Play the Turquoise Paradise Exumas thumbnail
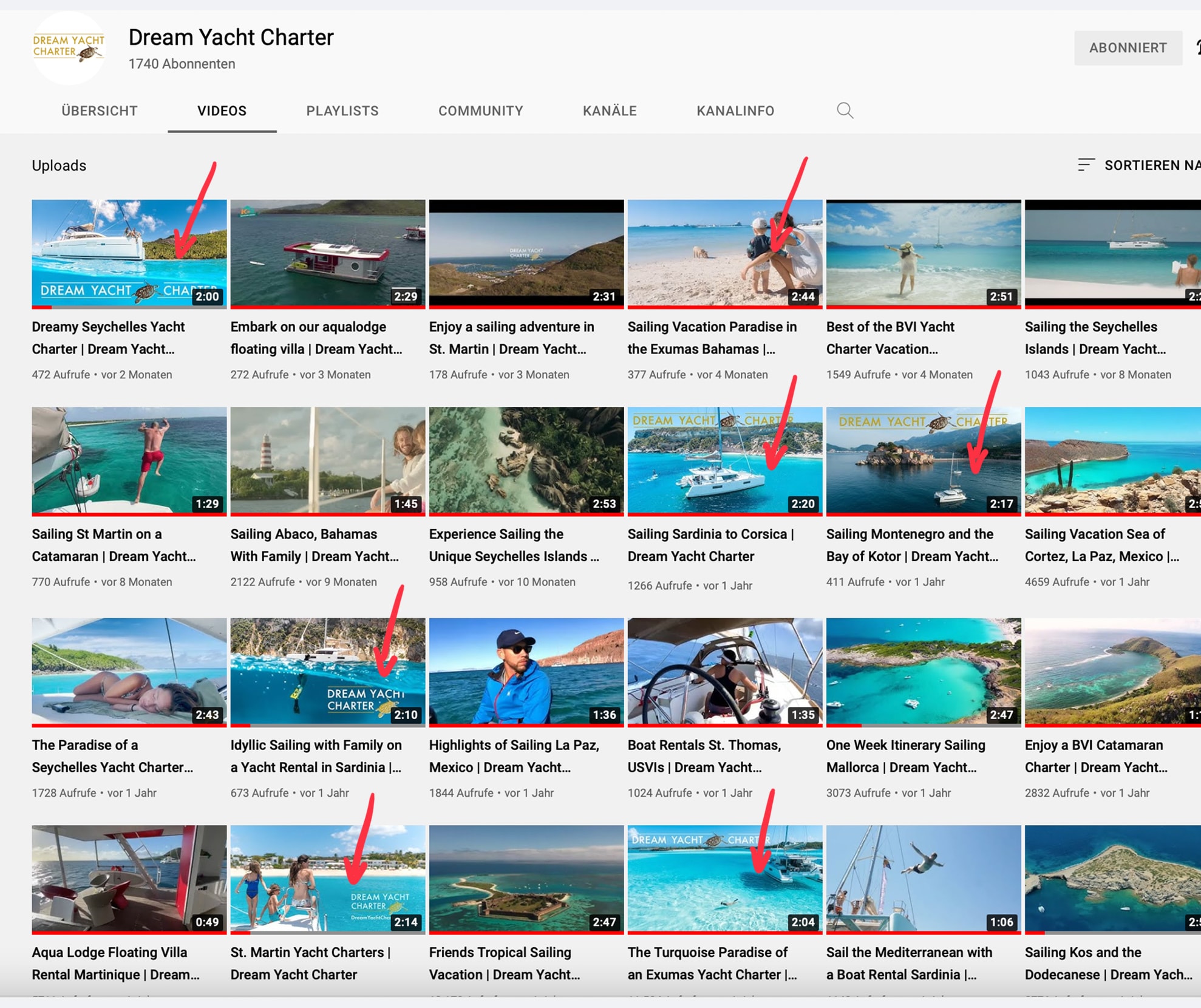Screen dimensions: 1201x1008 coord(725,879)
